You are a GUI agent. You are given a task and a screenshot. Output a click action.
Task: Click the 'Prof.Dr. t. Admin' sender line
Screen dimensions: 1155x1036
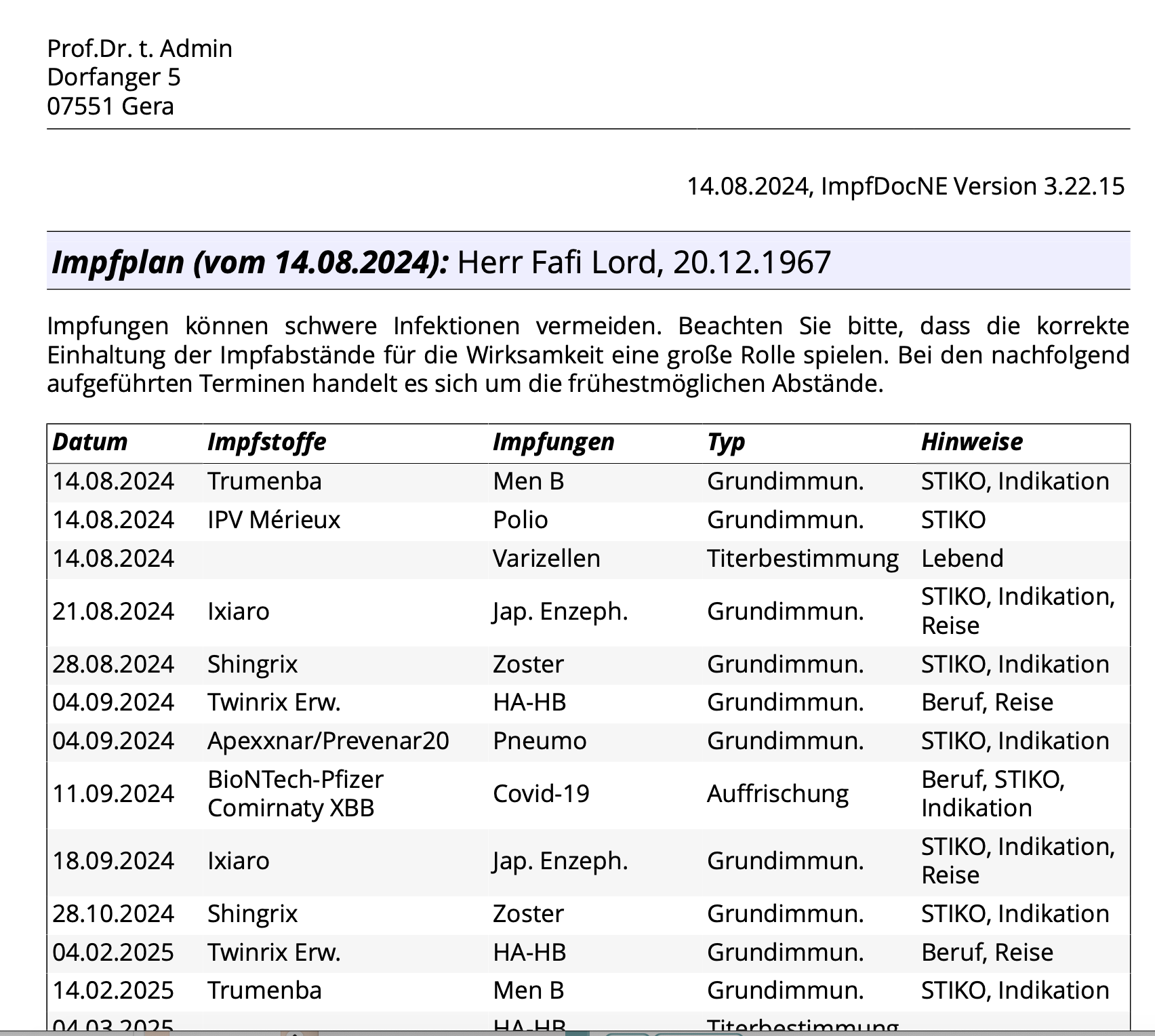[140, 49]
